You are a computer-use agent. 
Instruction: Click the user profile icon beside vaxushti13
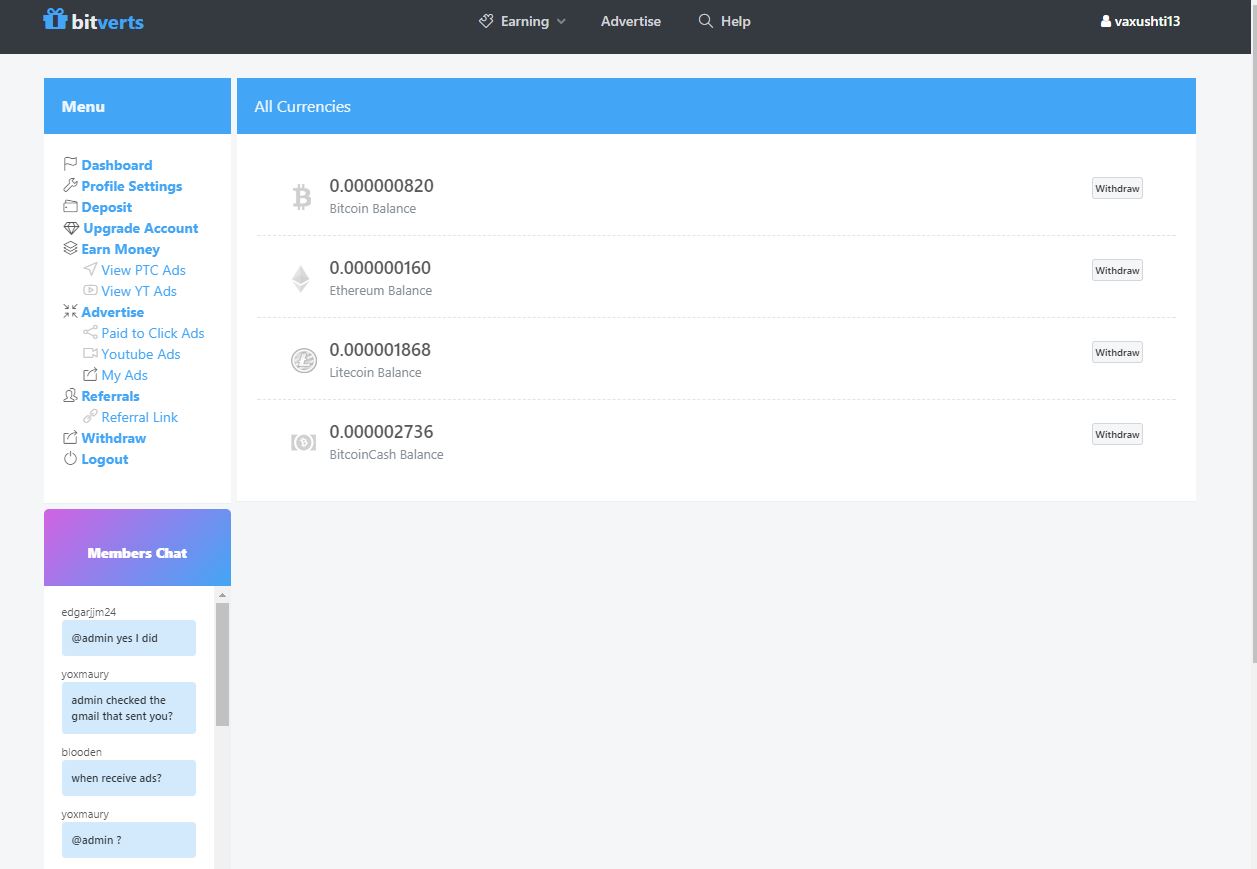pos(1105,21)
